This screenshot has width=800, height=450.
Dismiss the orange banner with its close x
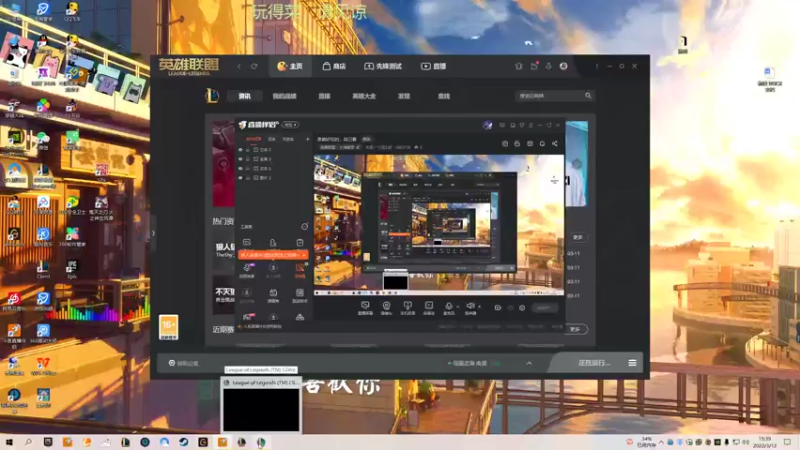(304, 255)
